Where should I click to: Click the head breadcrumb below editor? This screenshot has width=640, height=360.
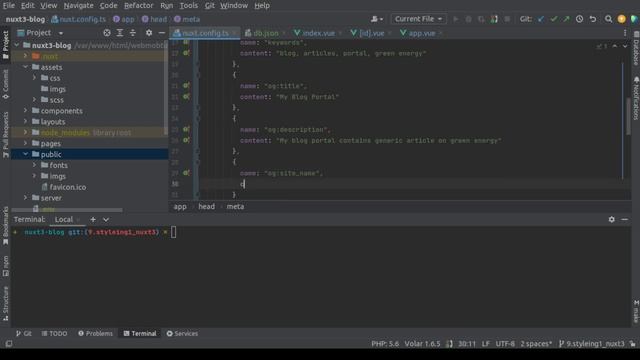207,207
